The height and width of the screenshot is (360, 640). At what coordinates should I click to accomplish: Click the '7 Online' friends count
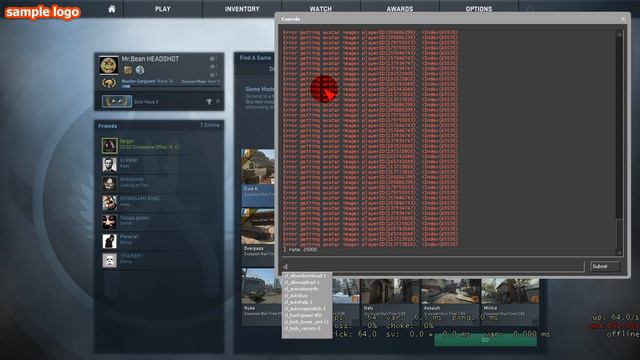pos(210,125)
